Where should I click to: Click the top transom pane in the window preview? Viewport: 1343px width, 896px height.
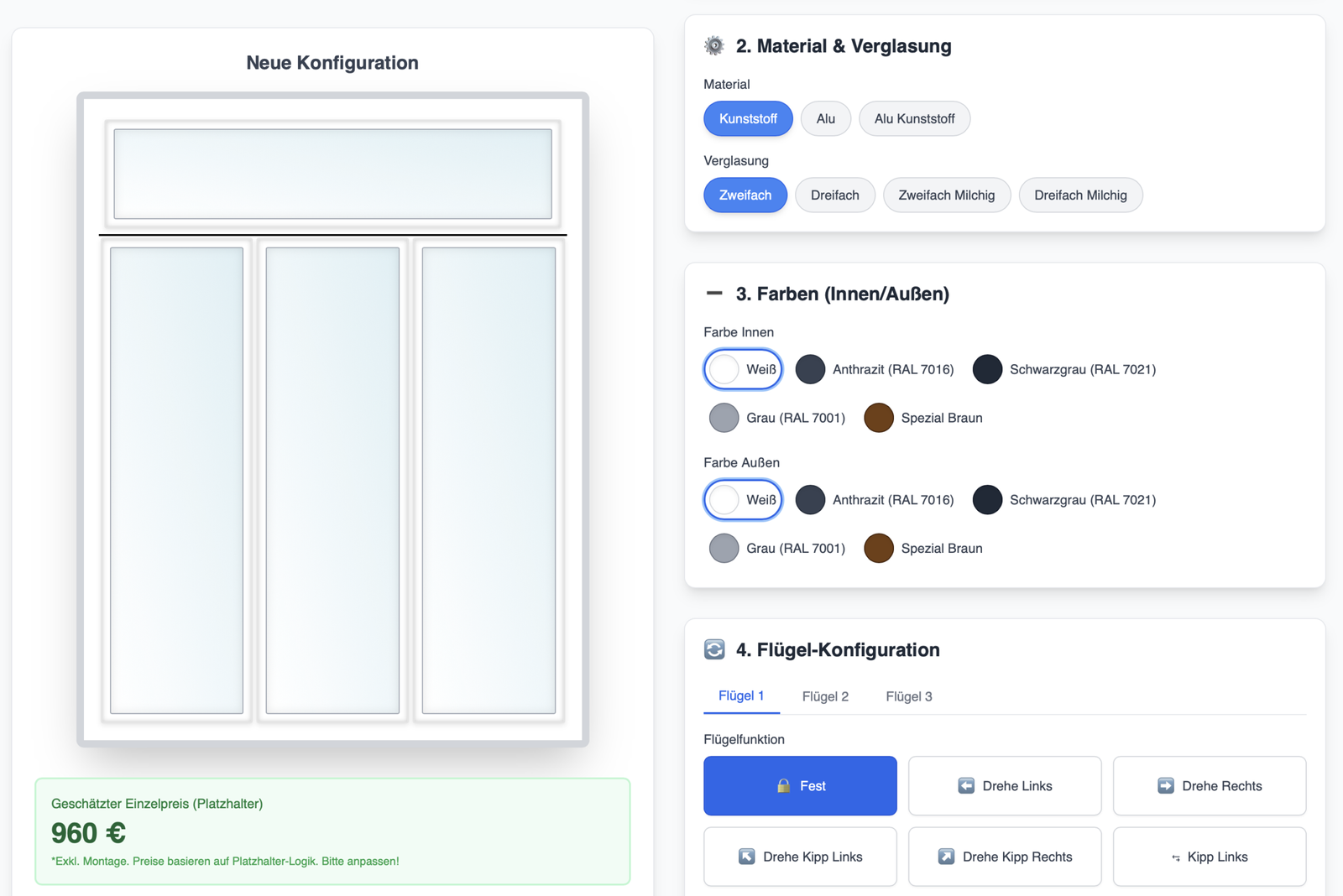coord(332,174)
